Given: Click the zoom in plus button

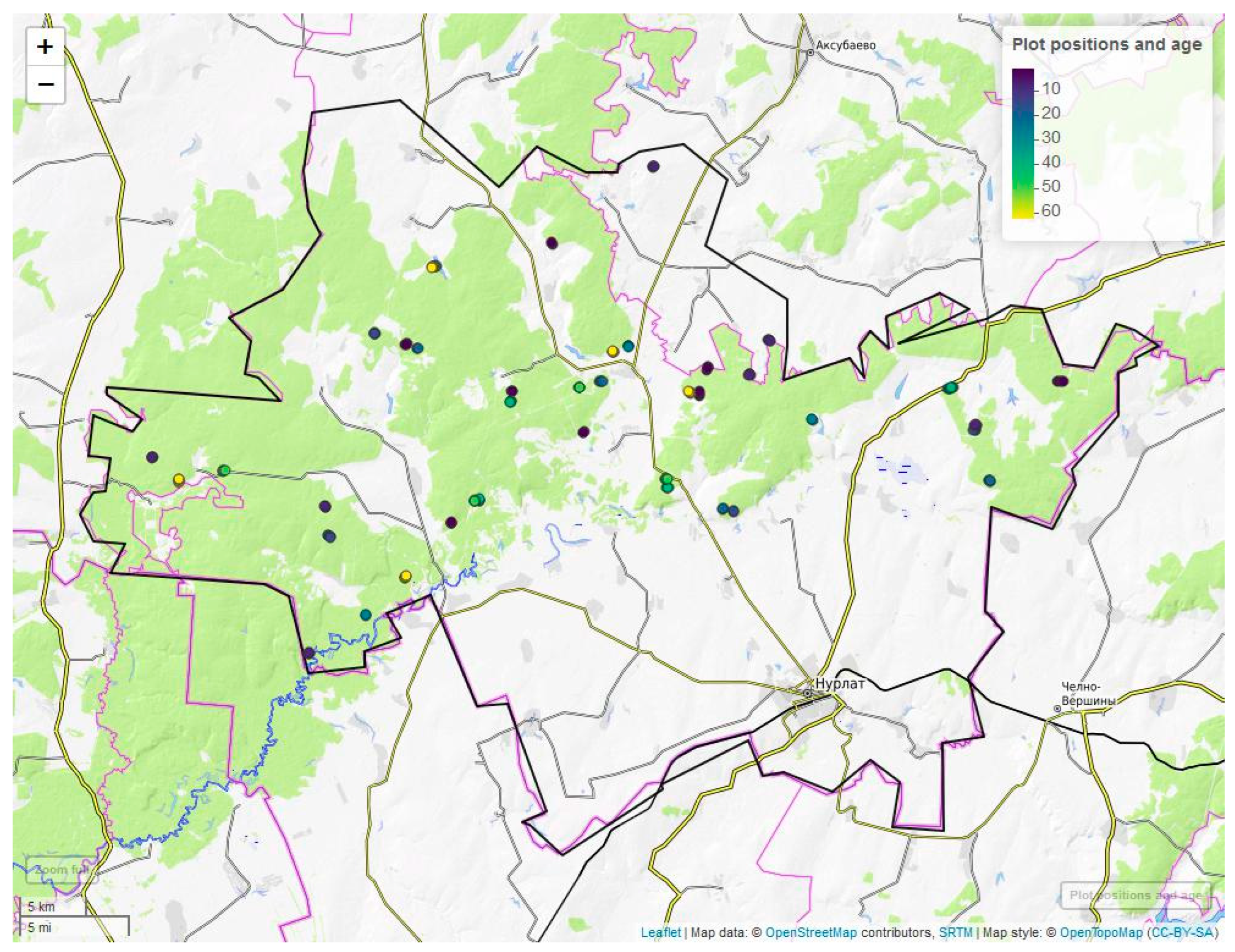Looking at the screenshot, I should pos(45,46).
